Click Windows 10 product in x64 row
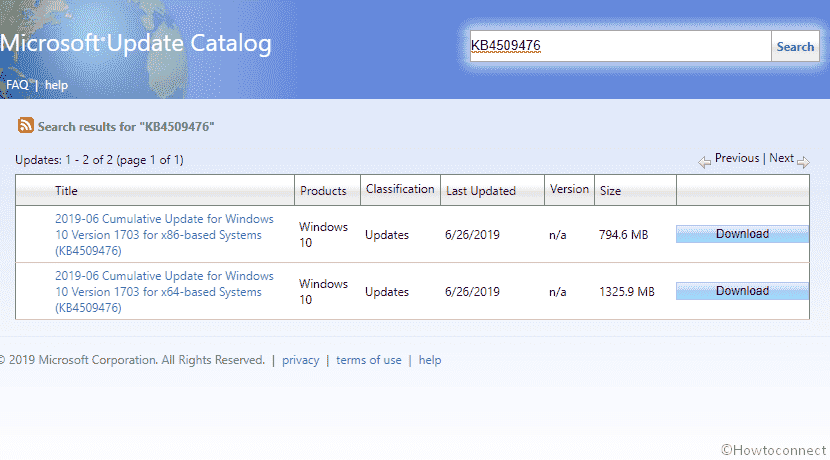Screen dimensions: 830x460 [323, 292]
